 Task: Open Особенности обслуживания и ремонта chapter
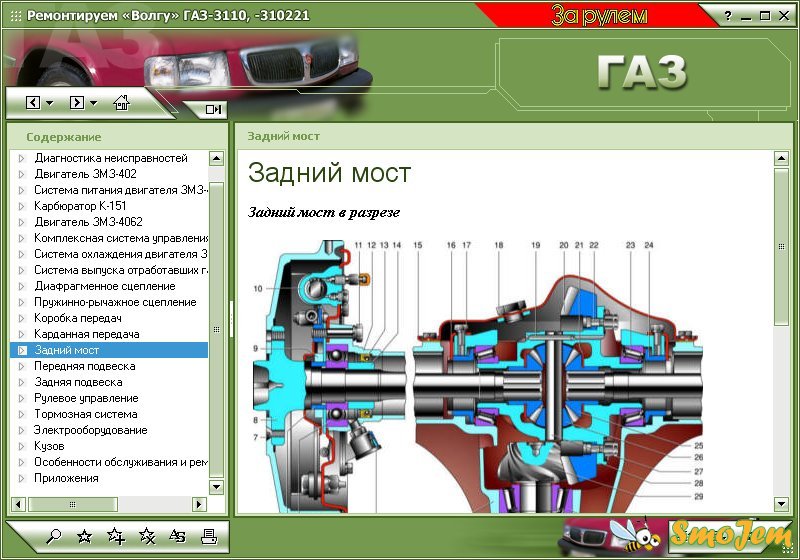coord(121,462)
